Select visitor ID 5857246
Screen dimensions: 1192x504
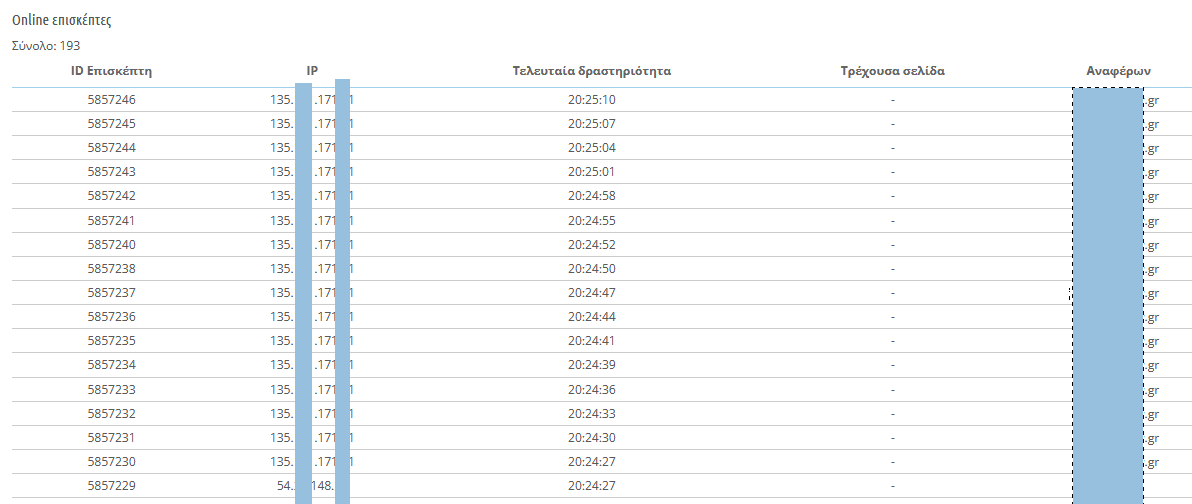(112, 100)
